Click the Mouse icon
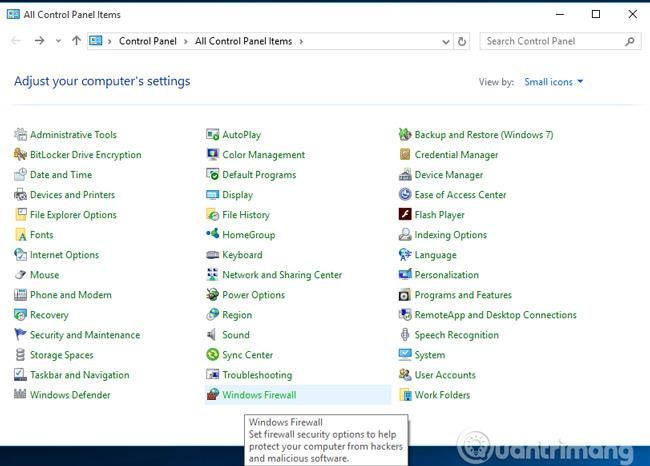The width and height of the screenshot is (650, 466). 20,274
